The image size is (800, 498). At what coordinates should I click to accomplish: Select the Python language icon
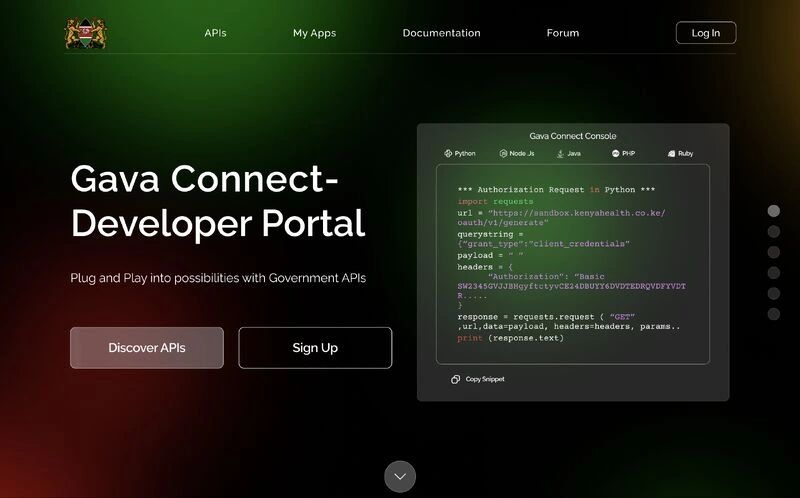(x=449, y=154)
